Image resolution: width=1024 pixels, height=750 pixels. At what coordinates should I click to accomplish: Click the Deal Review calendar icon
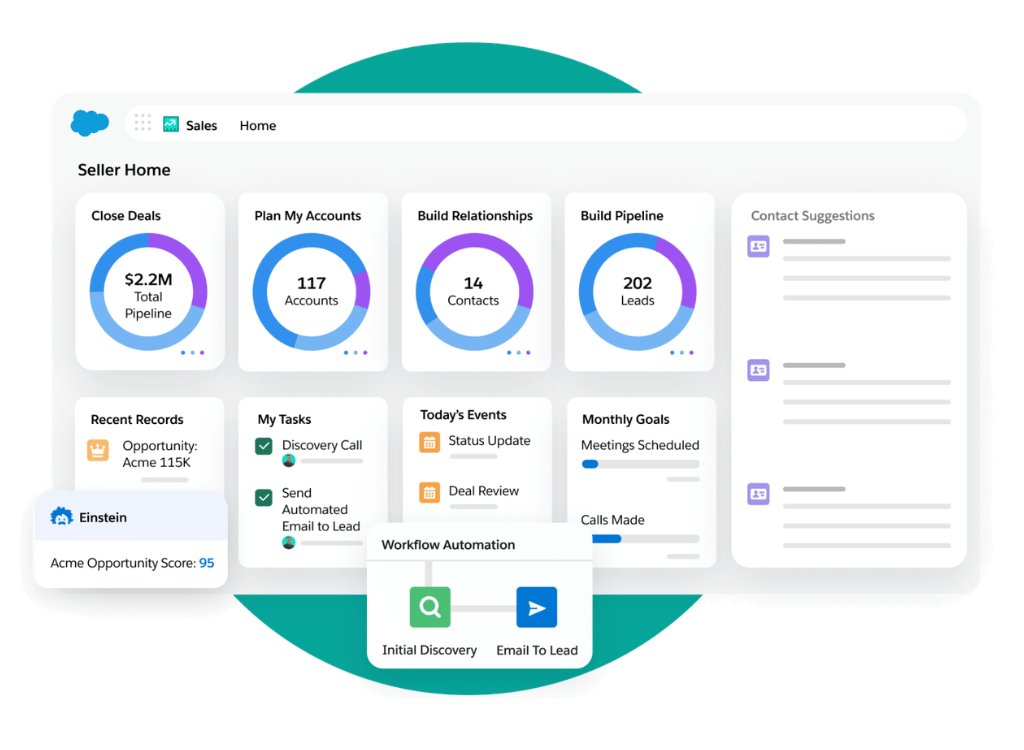coord(430,491)
